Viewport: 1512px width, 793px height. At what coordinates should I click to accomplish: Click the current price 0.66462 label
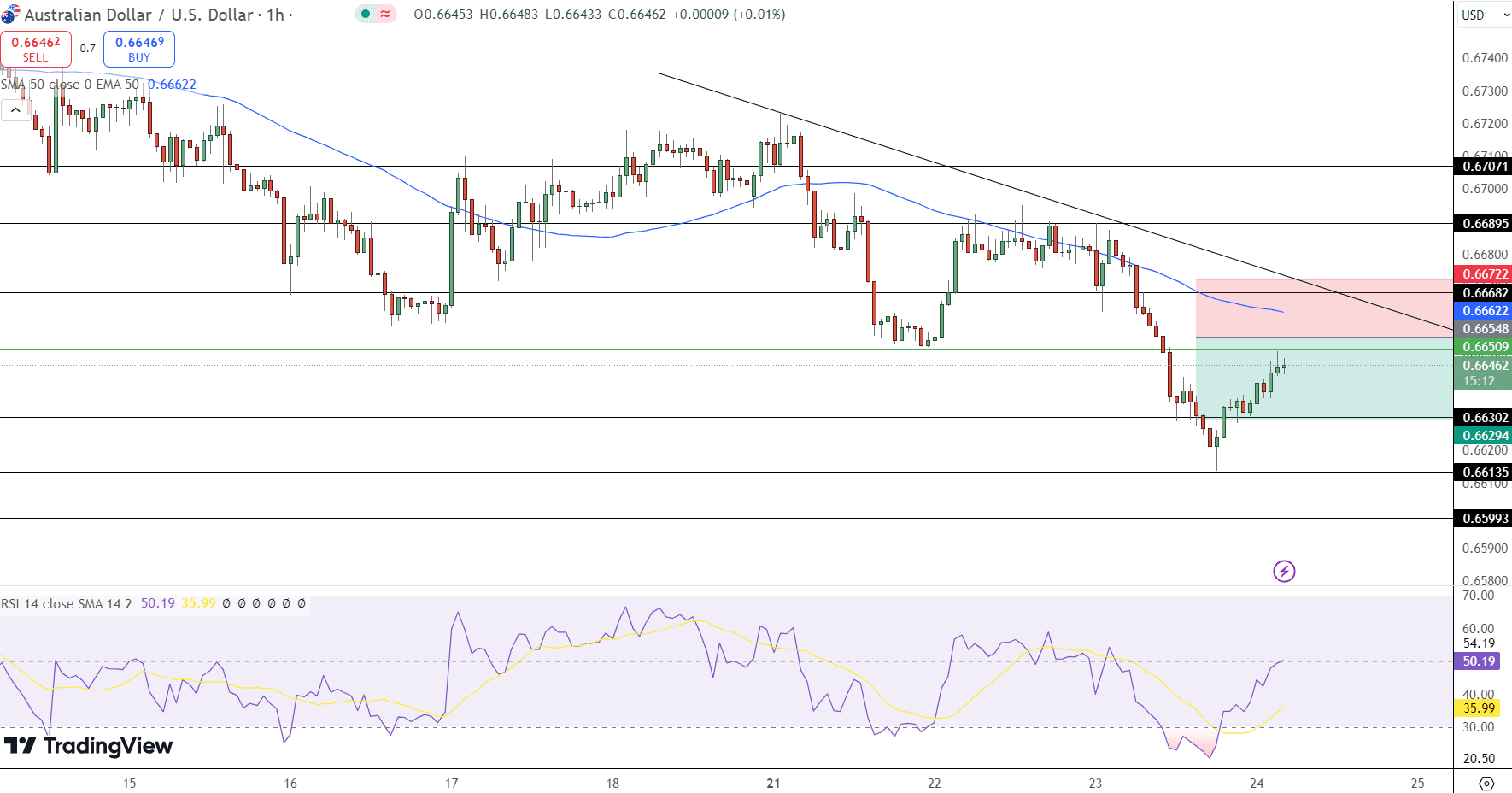click(1484, 366)
